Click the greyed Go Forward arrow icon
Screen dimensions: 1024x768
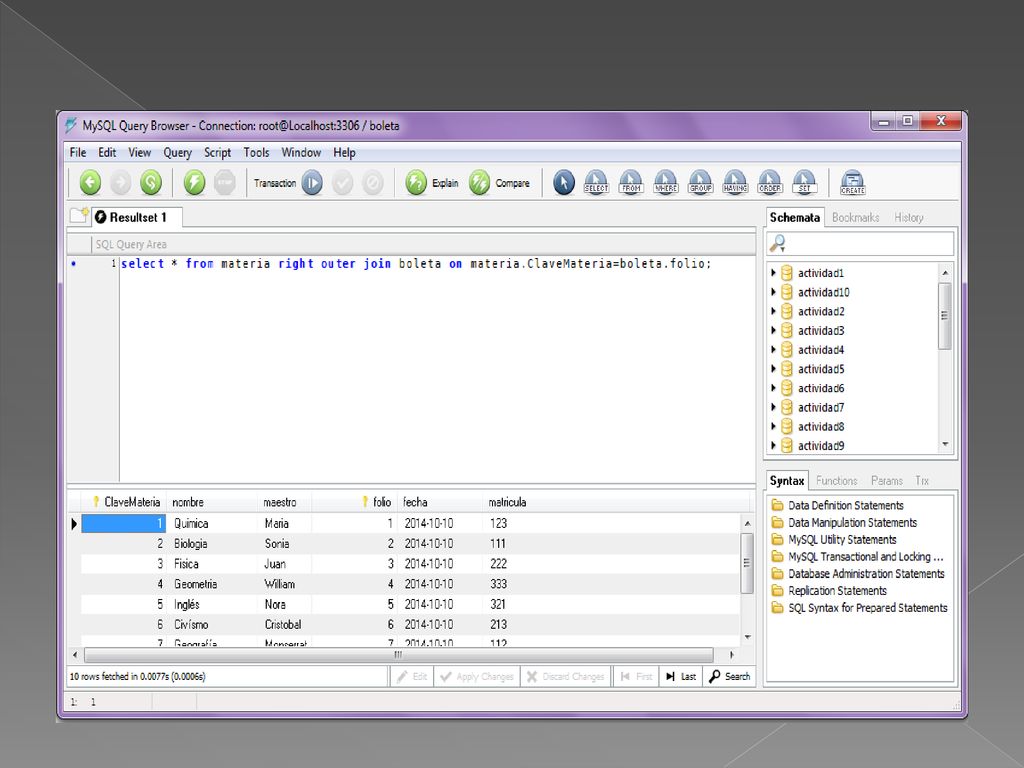coord(120,183)
